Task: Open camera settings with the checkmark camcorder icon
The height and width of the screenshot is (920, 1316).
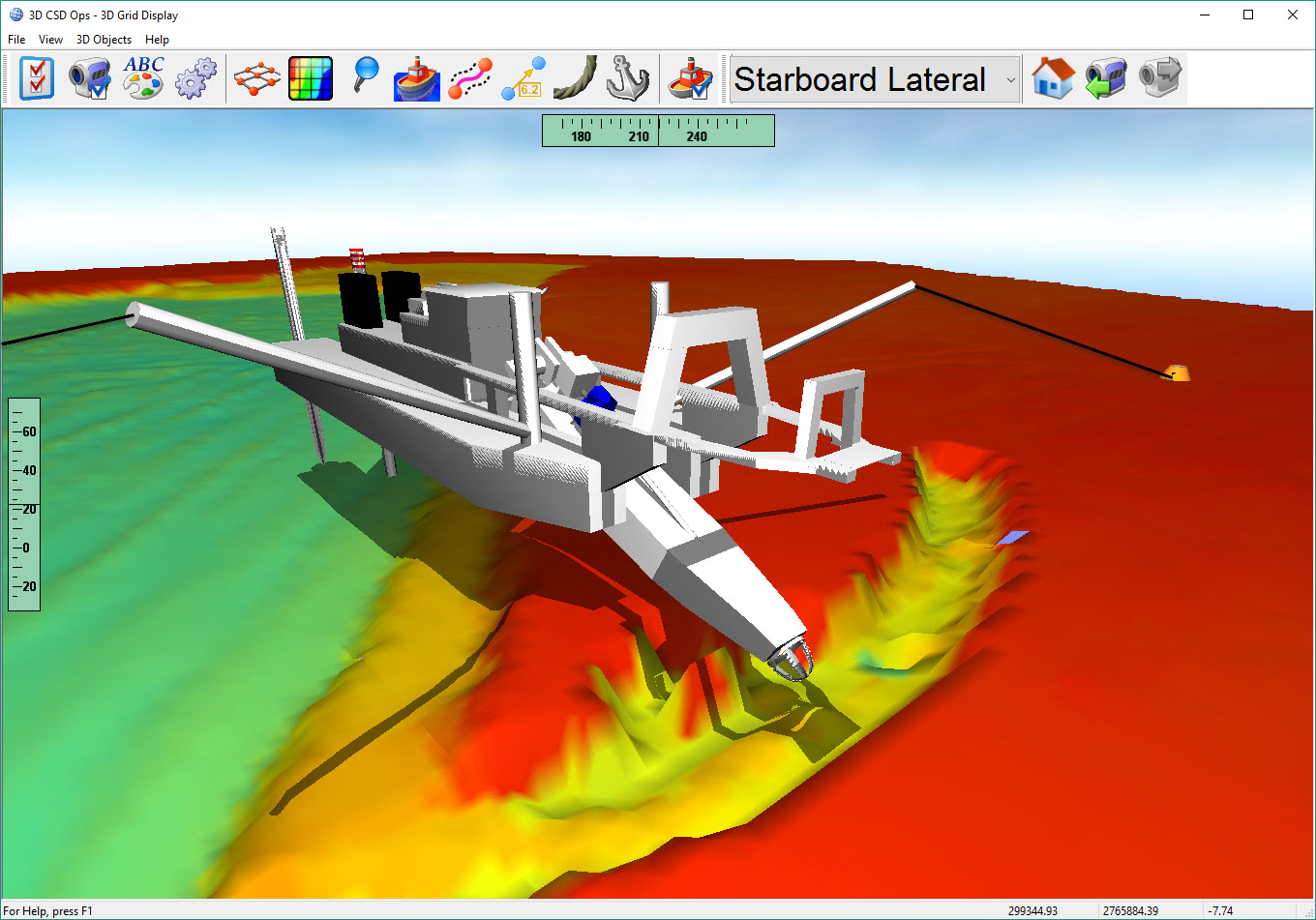Action: click(x=90, y=78)
